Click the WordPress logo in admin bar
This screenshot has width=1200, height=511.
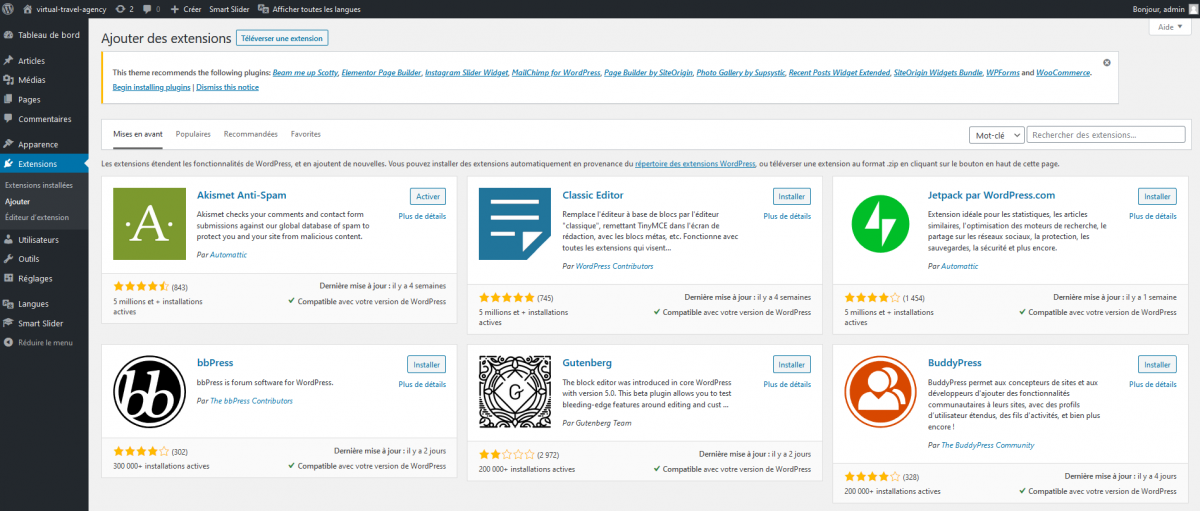9,9
